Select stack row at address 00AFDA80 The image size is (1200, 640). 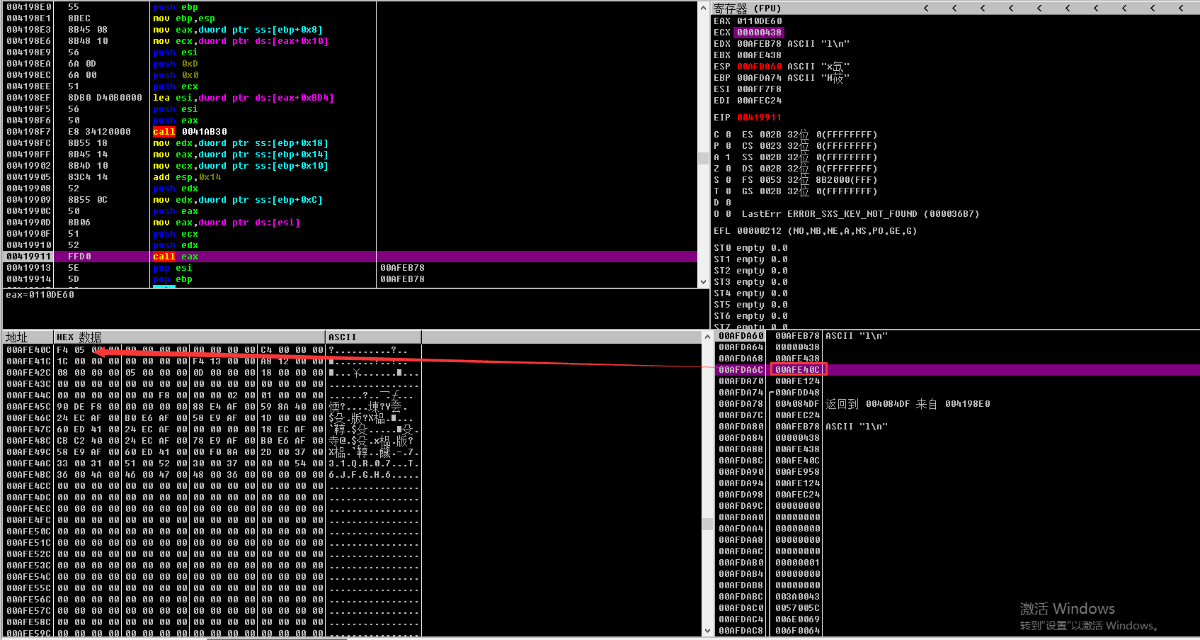click(958, 427)
